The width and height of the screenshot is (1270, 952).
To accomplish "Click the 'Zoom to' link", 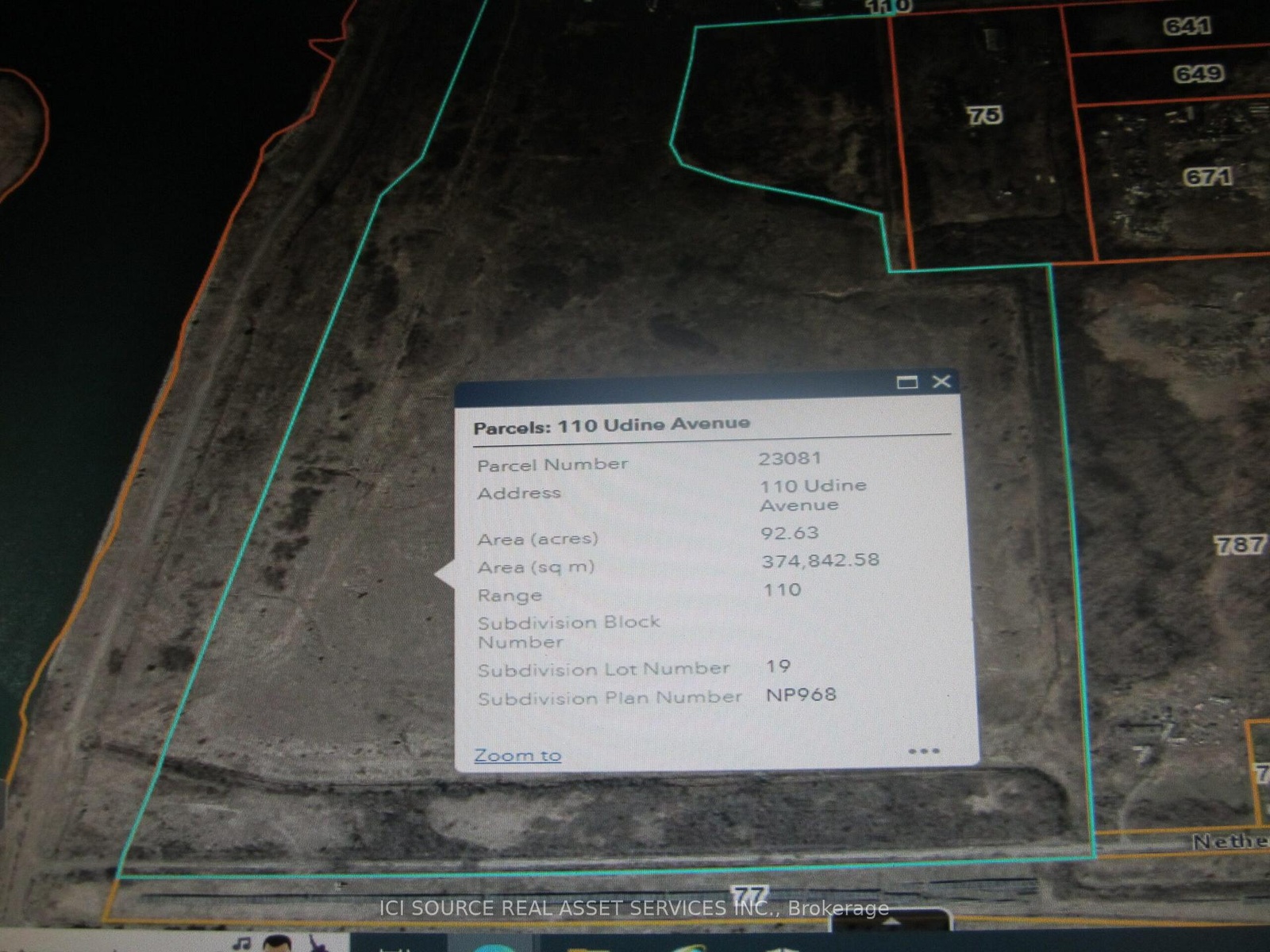I will tap(518, 755).
